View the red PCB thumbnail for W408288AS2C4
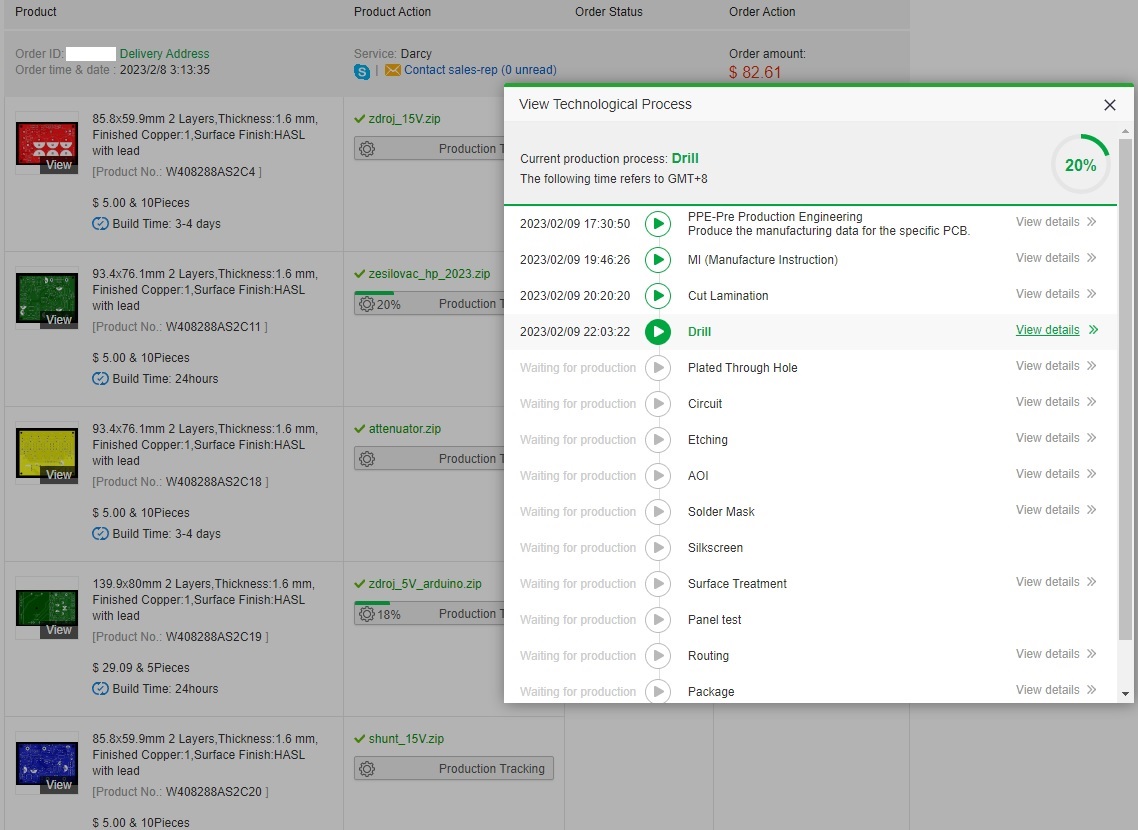Image resolution: width=1138 pixels, height=830 pixels. (46, 143)
